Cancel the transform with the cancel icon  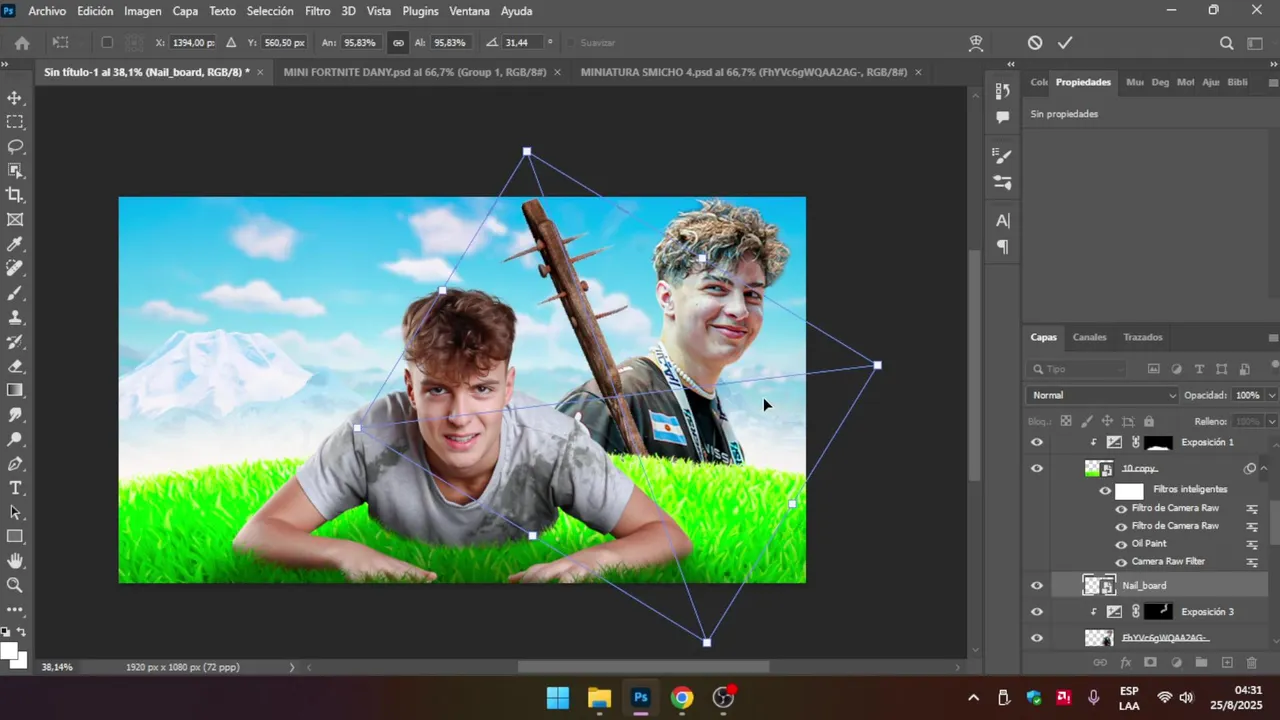pos(1035,43)
